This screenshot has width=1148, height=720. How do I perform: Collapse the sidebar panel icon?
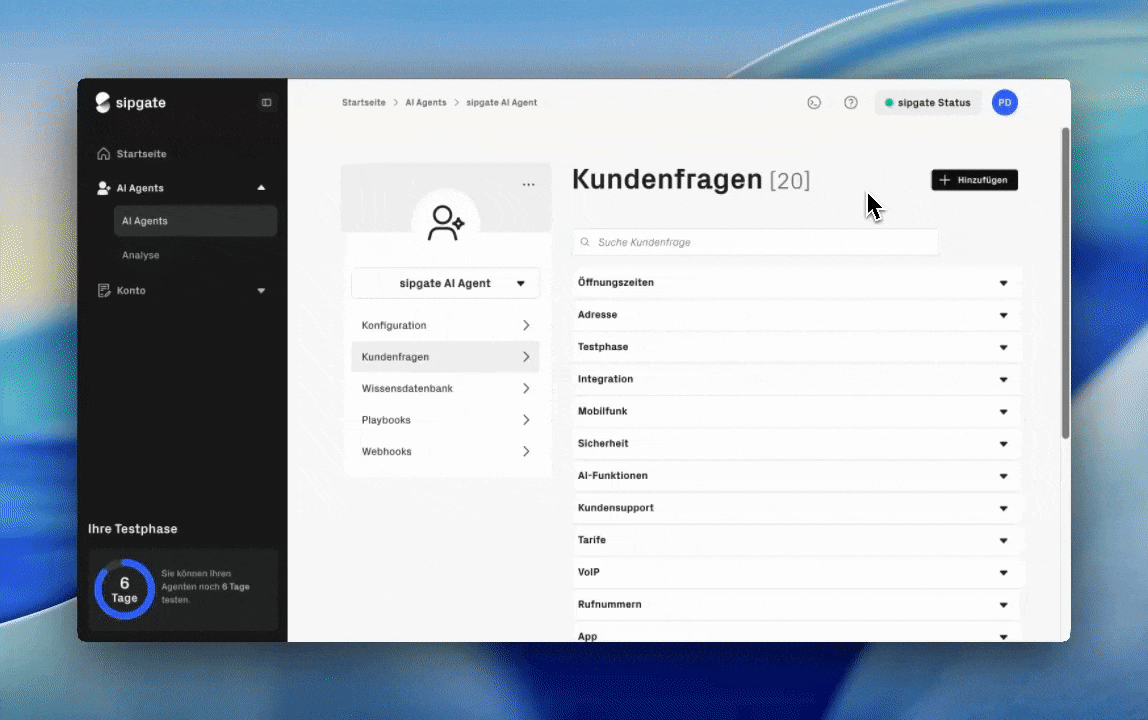tap(266, 103)
